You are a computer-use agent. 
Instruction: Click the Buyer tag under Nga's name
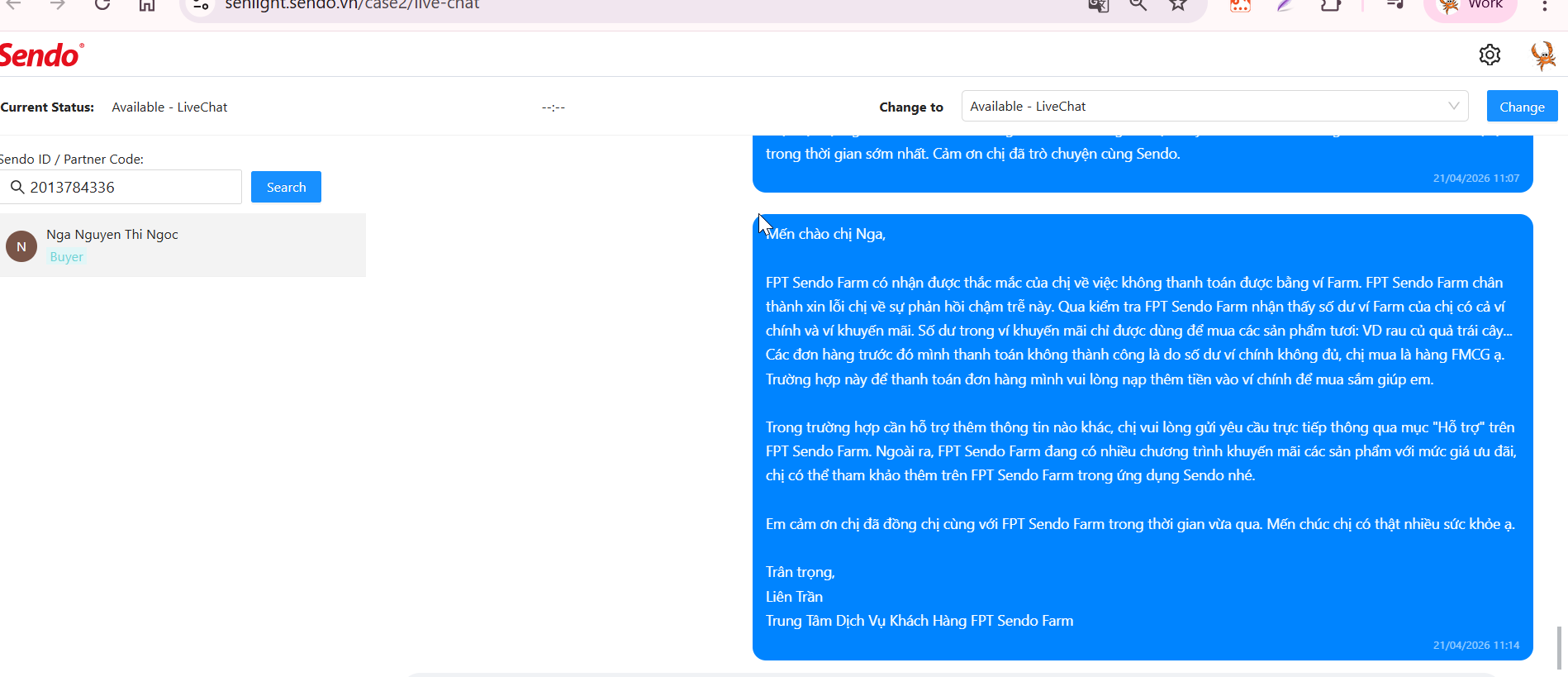click(x=66, y=257)
